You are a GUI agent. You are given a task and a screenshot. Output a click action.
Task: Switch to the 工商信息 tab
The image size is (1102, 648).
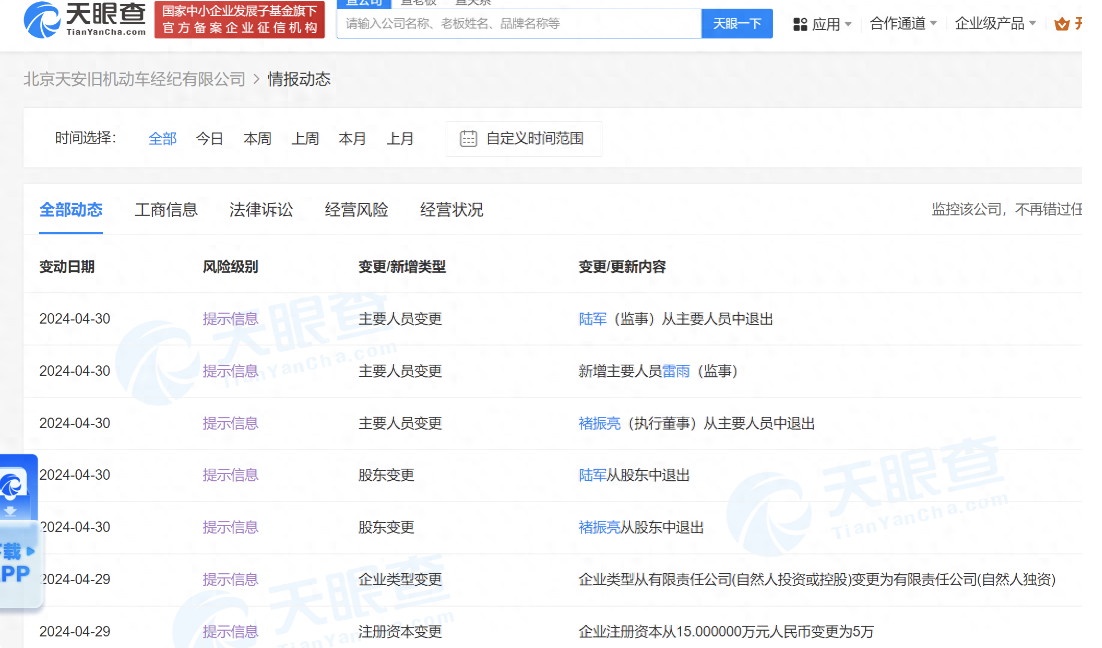click(x=166, y=210)
